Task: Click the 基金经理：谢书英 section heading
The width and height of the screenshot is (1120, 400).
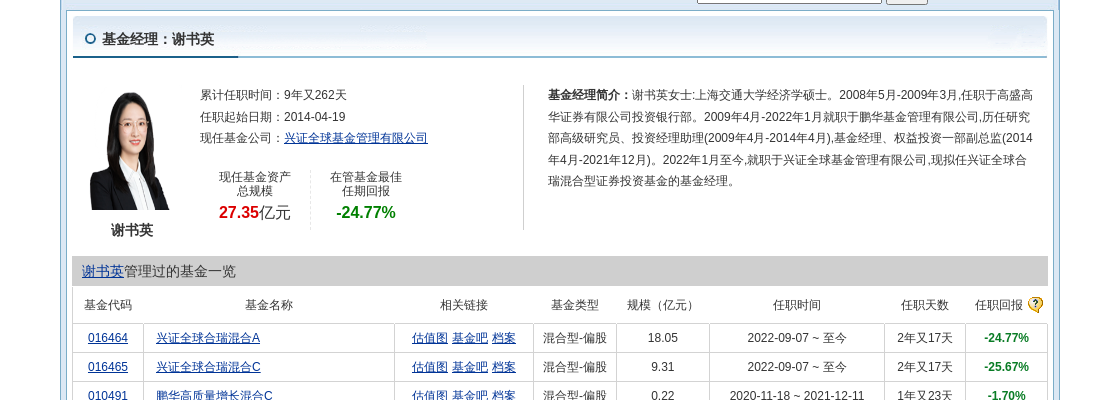Action: click(x=158, y=39)
